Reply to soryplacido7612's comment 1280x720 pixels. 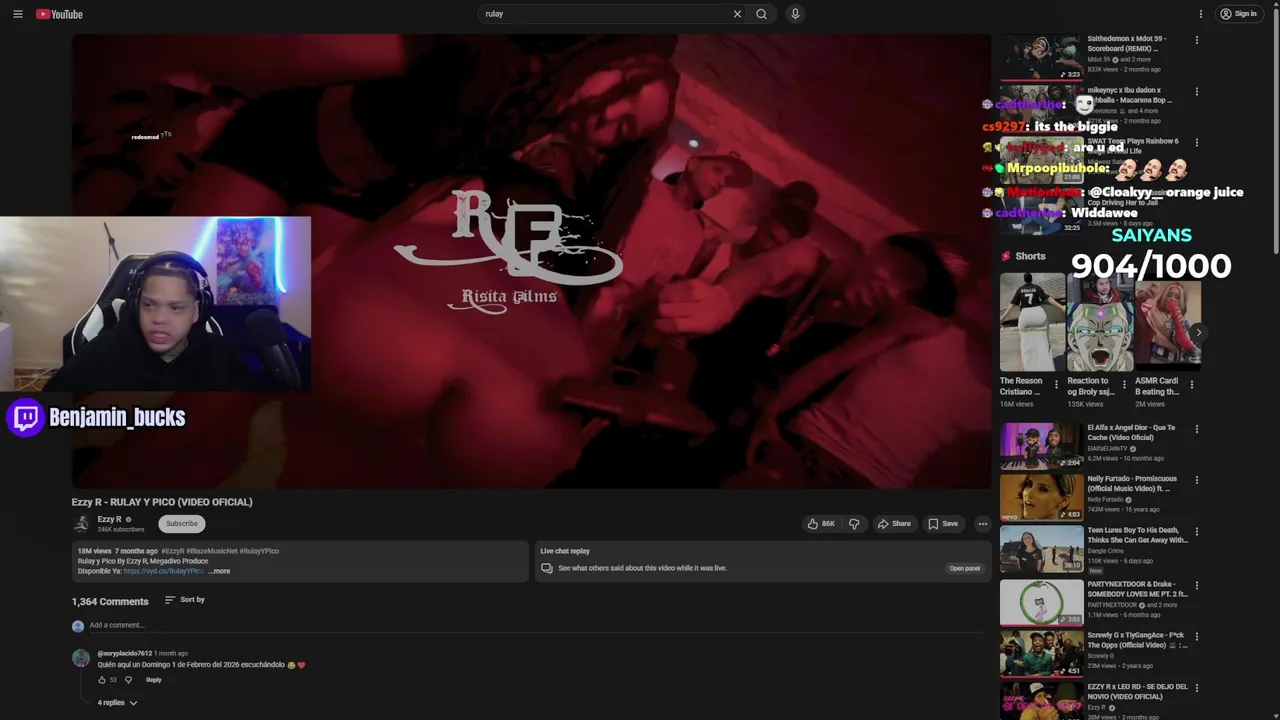pos(153,680)
